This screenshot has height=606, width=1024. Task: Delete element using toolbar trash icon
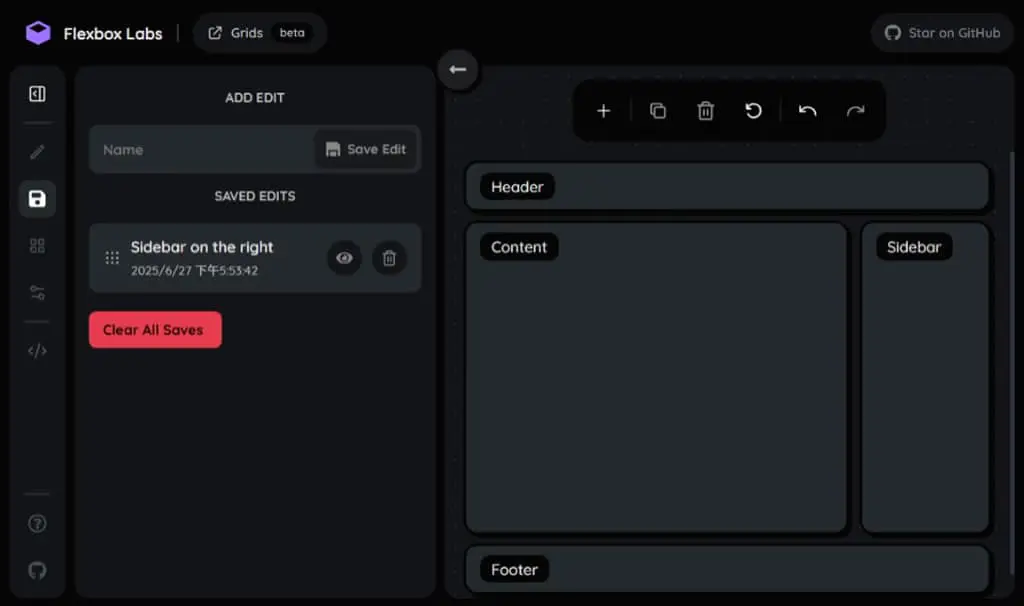click(705, 111)
